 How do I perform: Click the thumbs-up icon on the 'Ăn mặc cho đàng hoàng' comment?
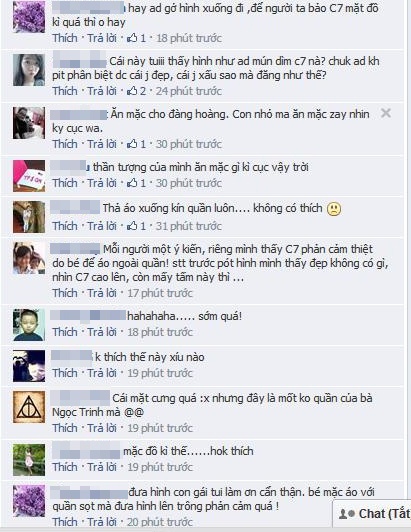pos(132,144)
